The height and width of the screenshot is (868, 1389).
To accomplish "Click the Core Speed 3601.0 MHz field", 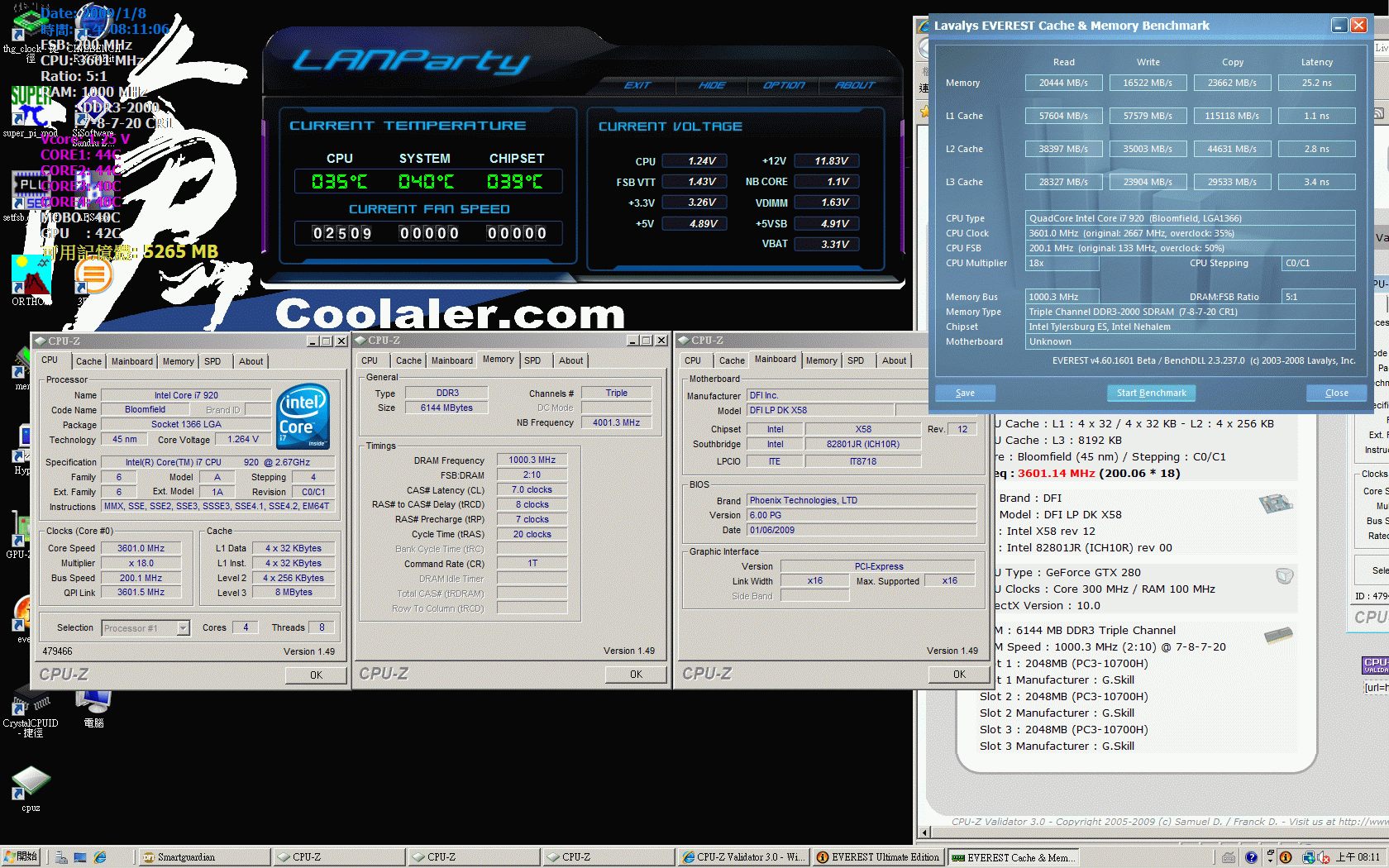I will pos(141,548).
